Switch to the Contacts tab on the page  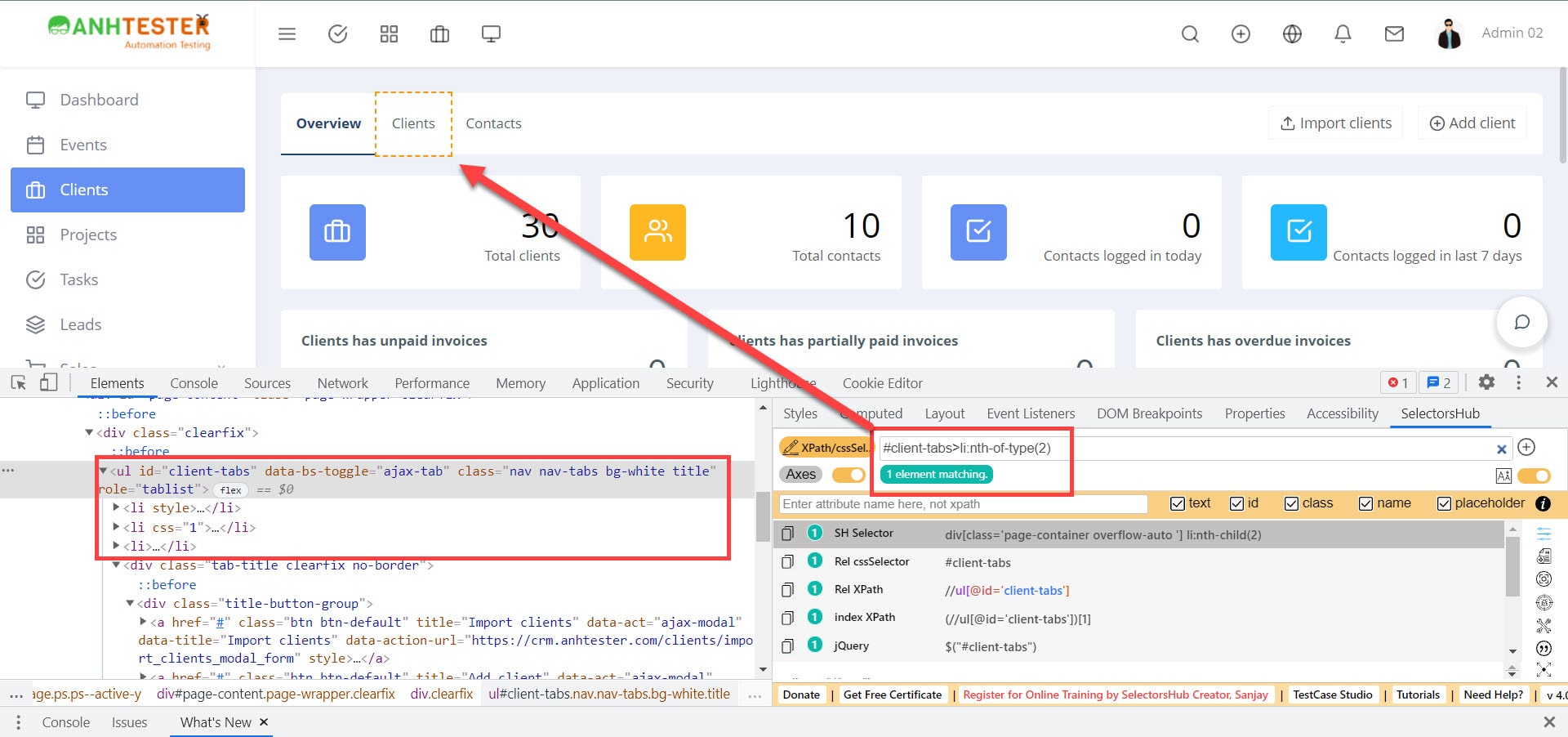493,123
